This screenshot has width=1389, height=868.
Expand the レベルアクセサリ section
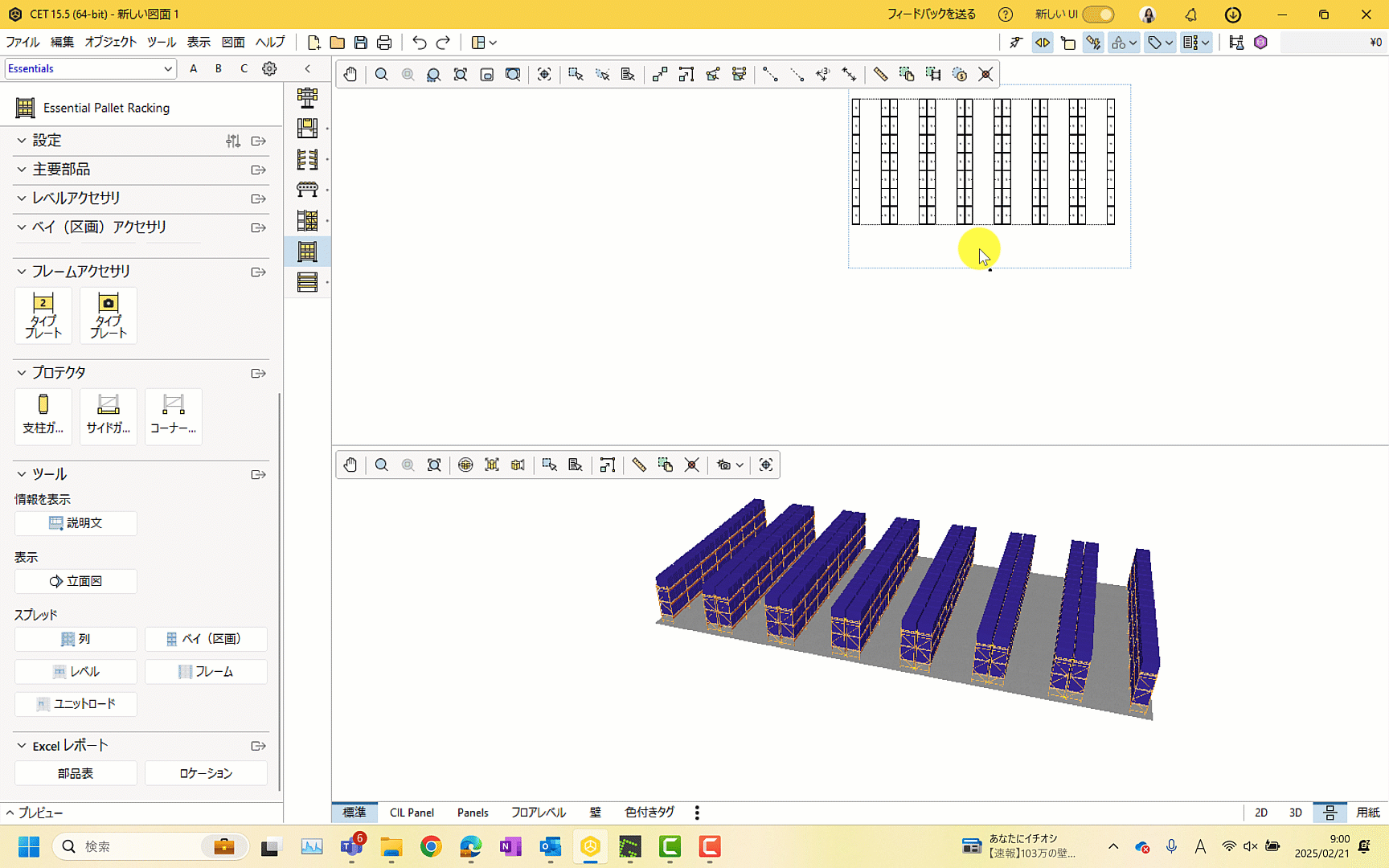pos(22,199)
